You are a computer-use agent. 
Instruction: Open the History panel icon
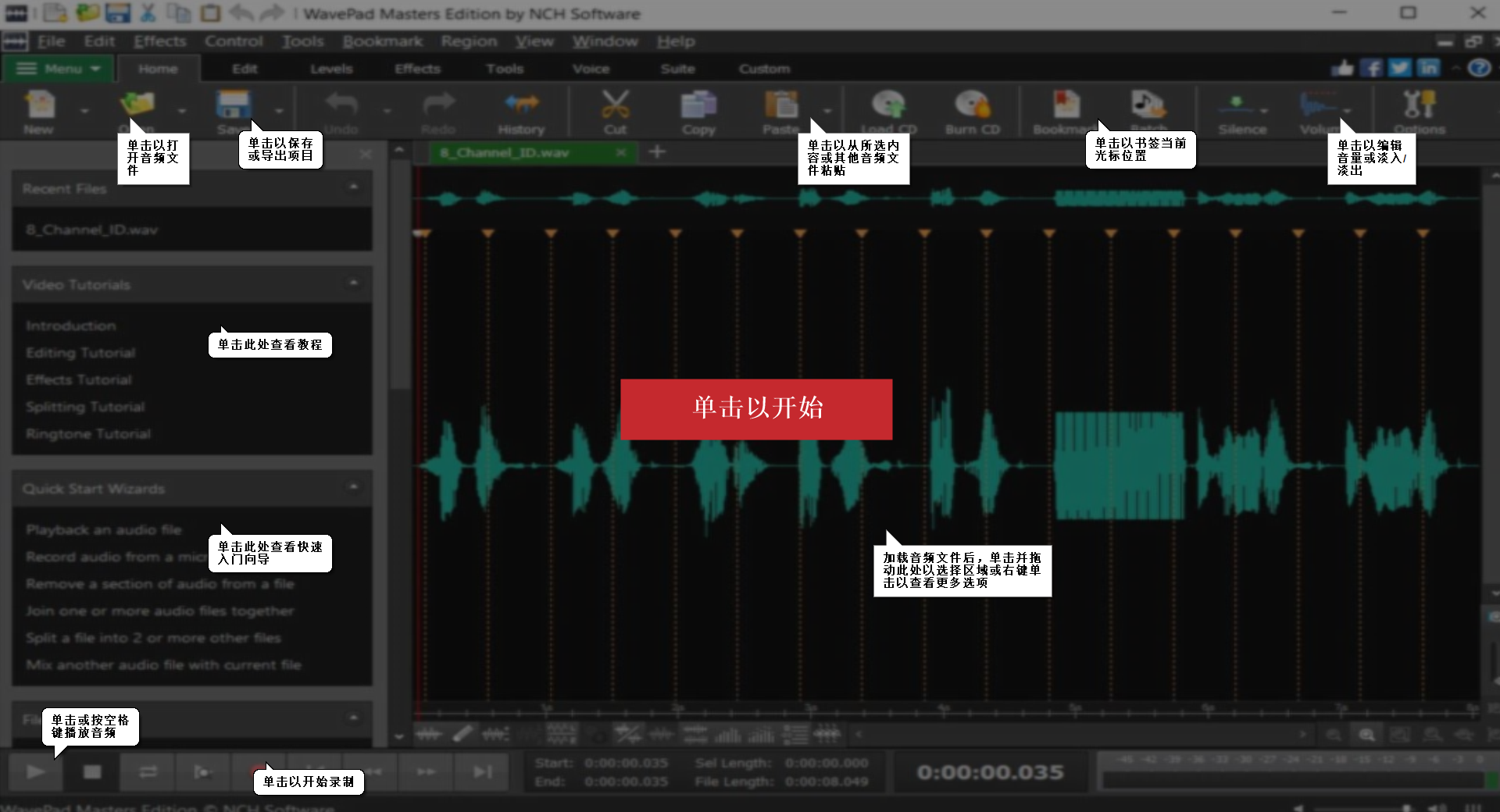pos(520,109)
